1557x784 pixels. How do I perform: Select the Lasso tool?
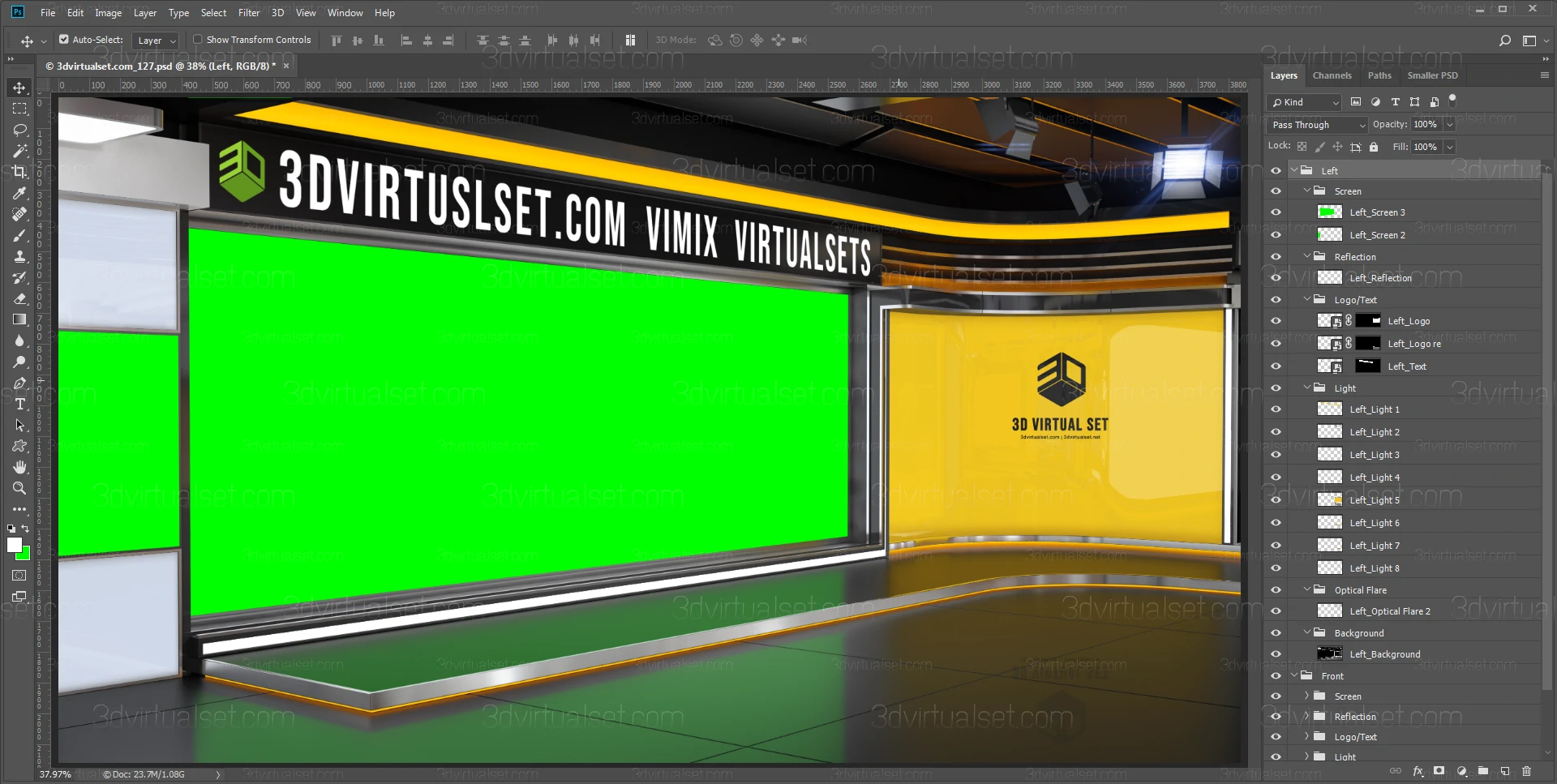(19, 130)
